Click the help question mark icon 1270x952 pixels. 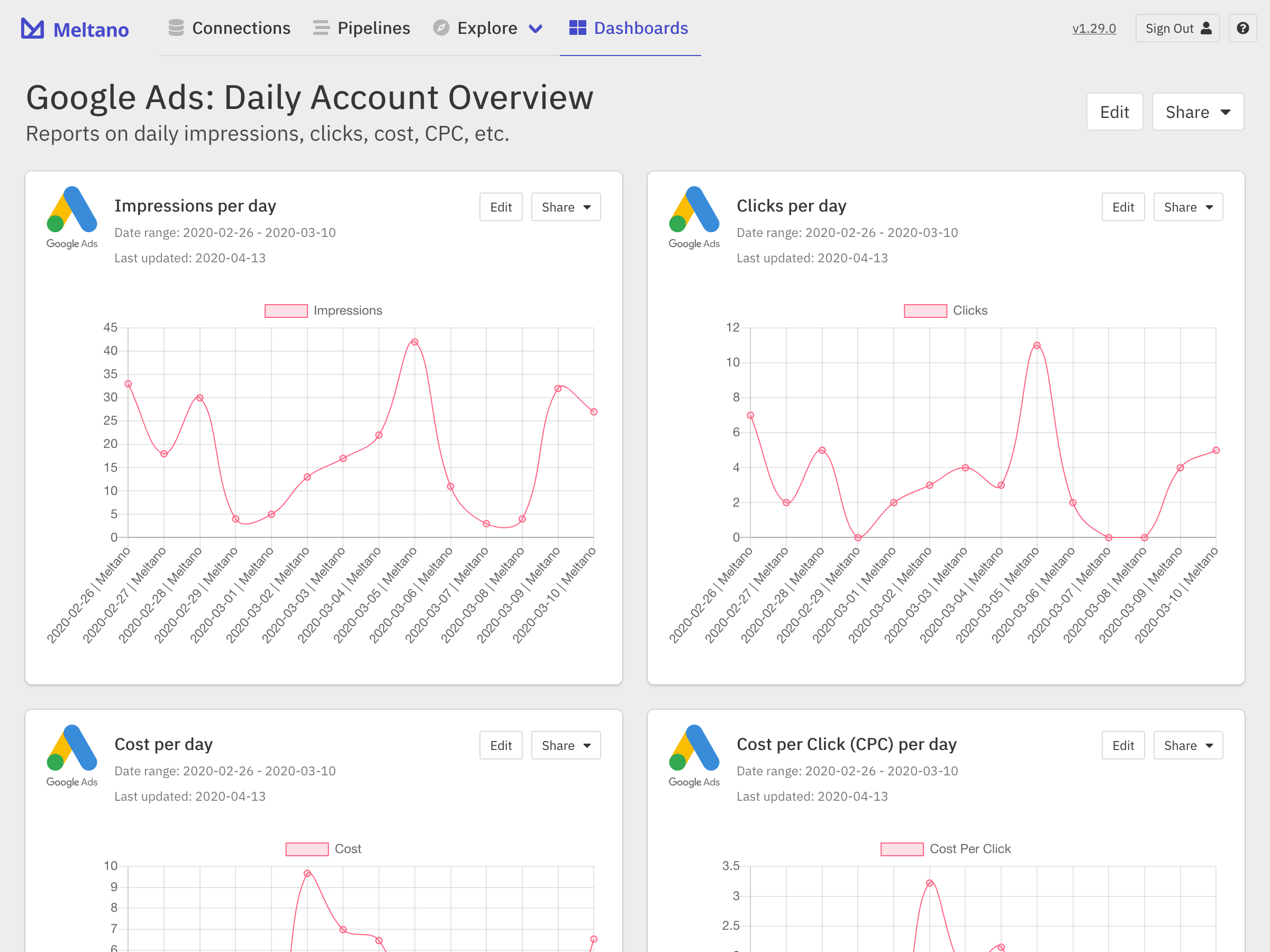point(1242,28)
